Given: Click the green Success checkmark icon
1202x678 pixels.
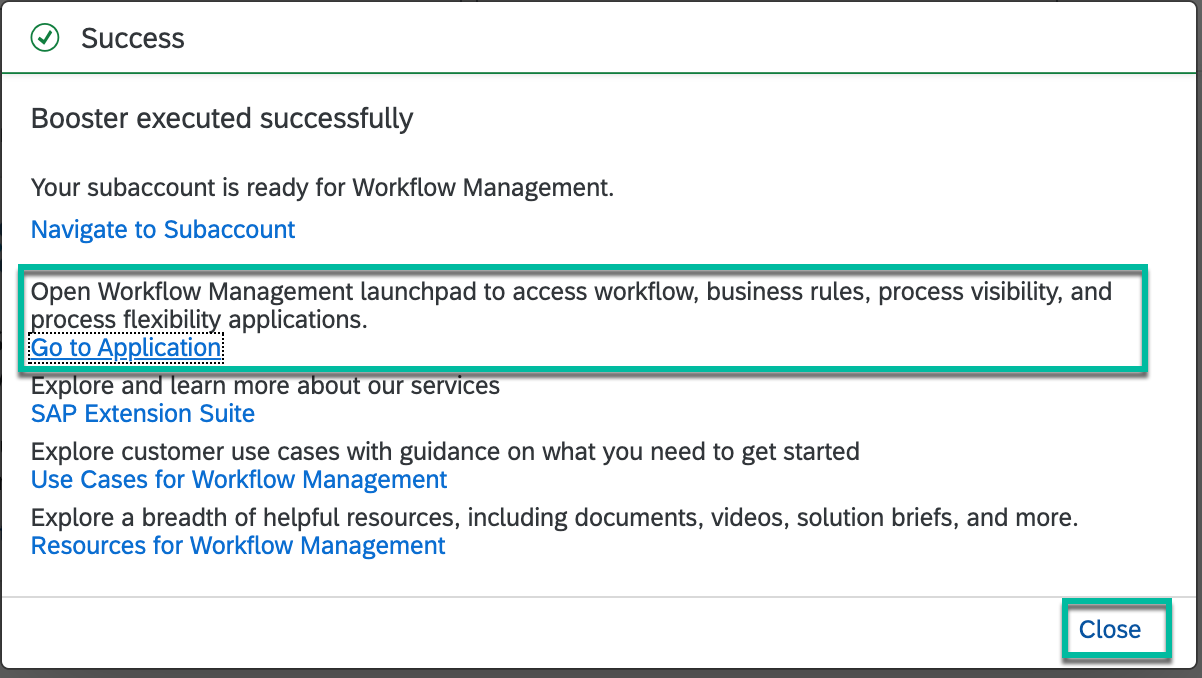Looking at the screenshot, I should click(x=45, y=39).
